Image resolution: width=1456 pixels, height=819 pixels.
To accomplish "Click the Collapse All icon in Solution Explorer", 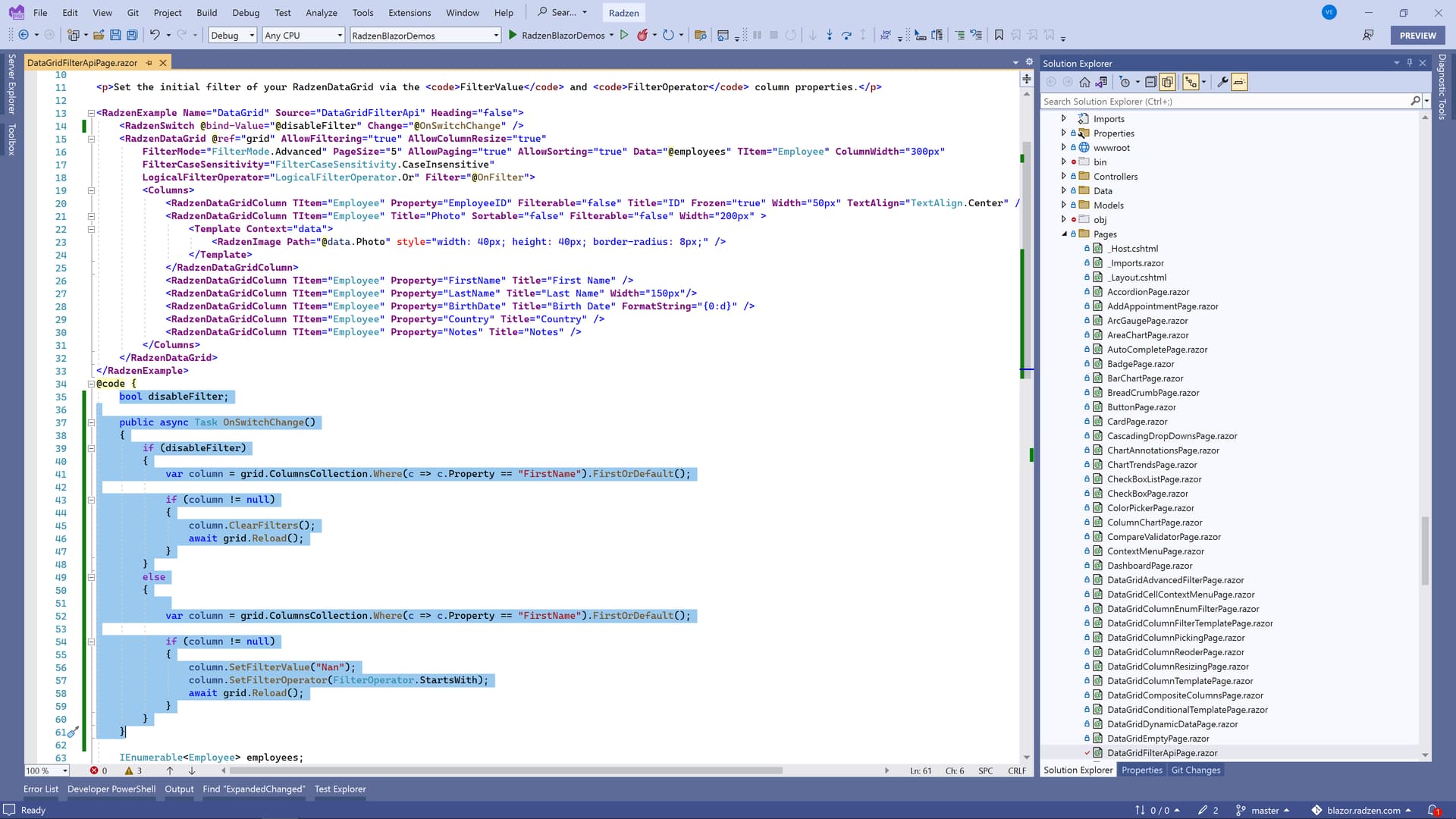I will click(1150, 82).
